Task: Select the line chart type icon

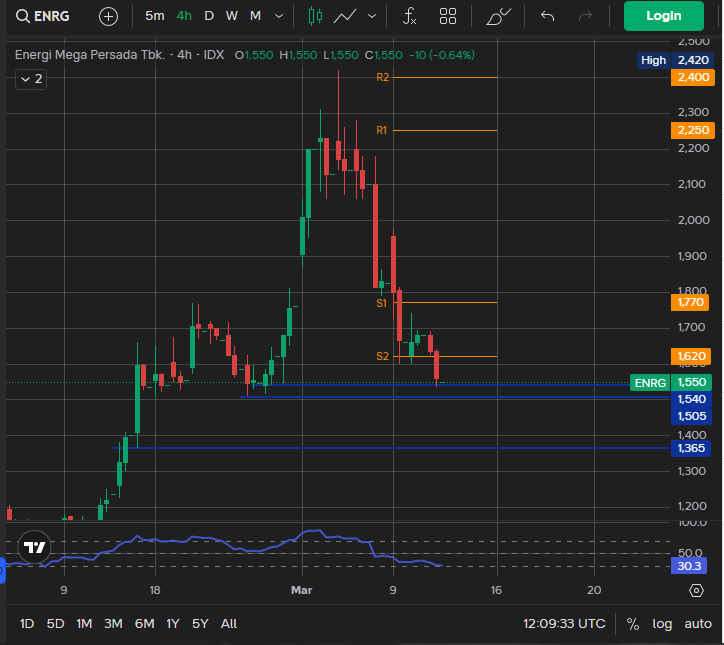Action: pyautogui.click(x=346, y=16)
